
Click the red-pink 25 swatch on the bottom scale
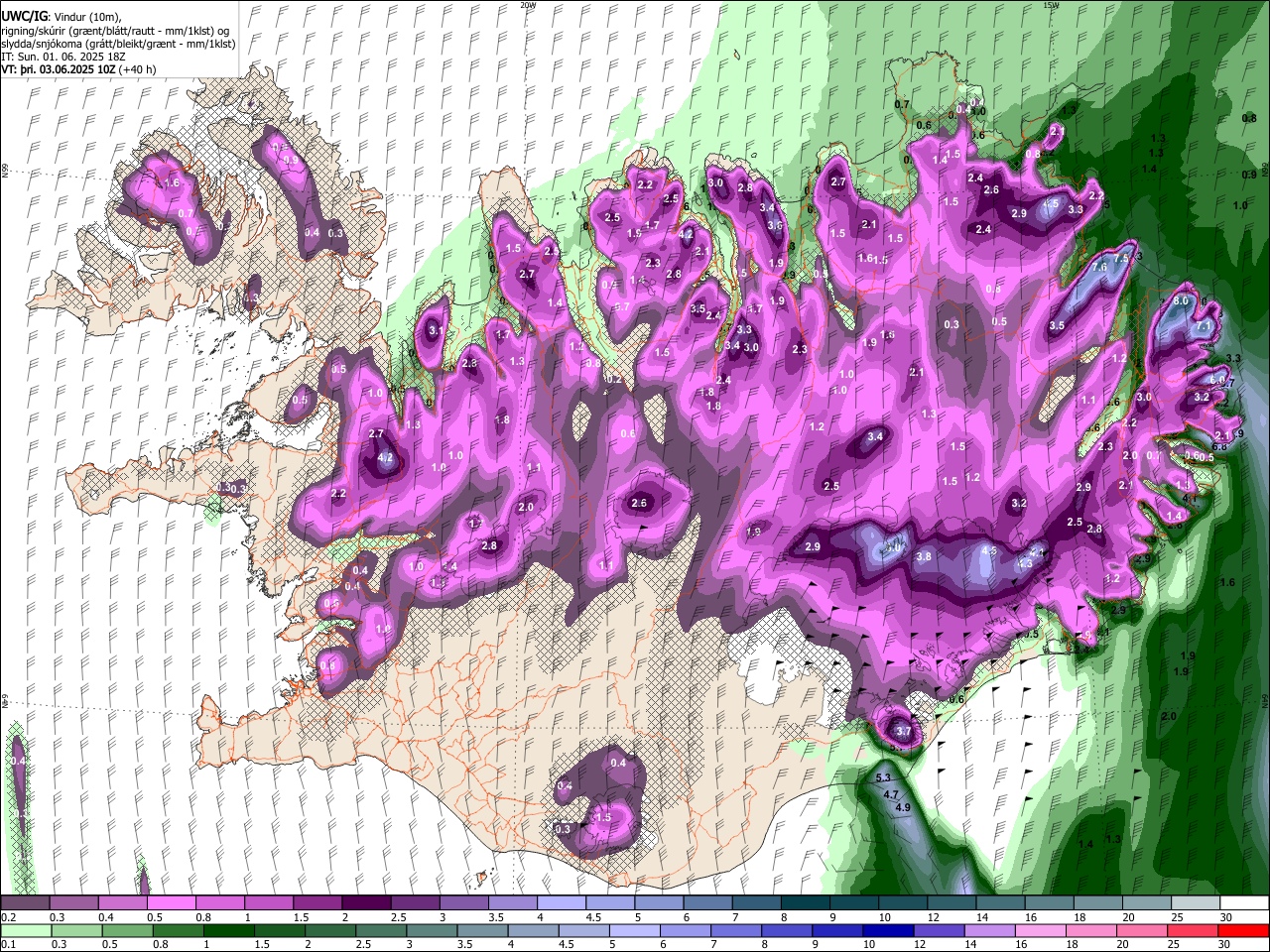[x=1194, y=930]
